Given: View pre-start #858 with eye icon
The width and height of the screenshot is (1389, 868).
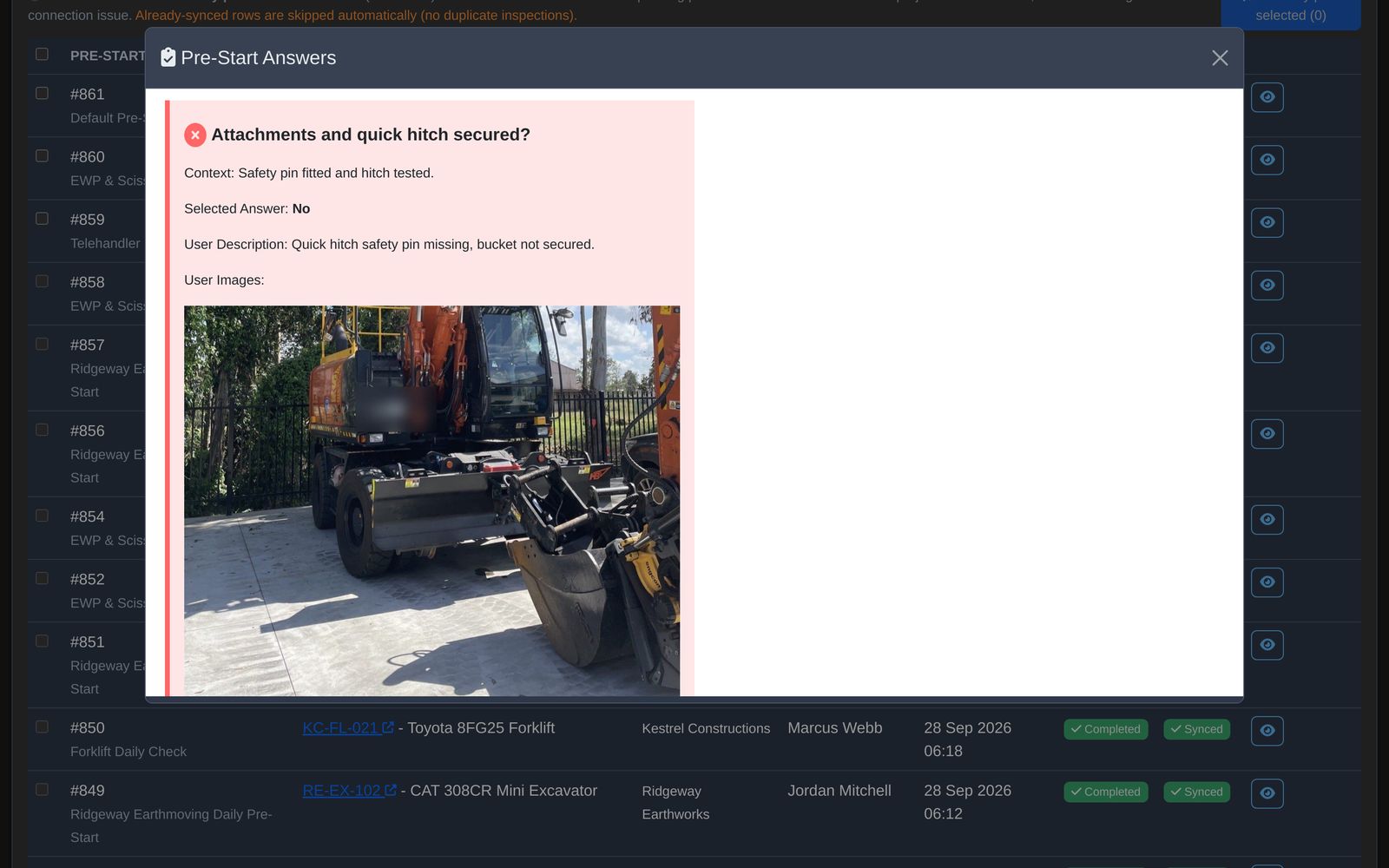Looking at the screenshot, I should pos(1267,285).
